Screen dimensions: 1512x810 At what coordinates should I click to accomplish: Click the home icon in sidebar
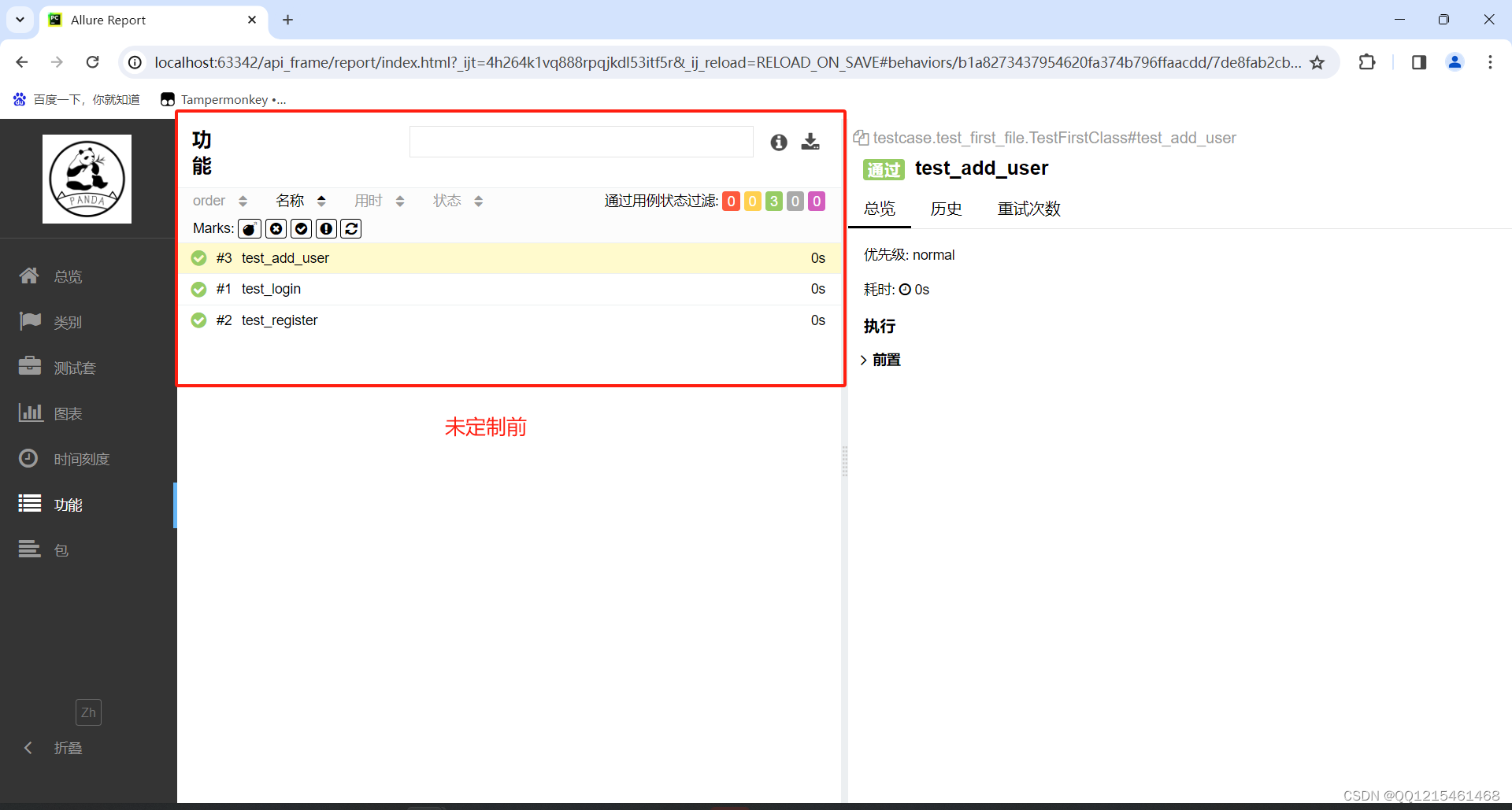29,276
